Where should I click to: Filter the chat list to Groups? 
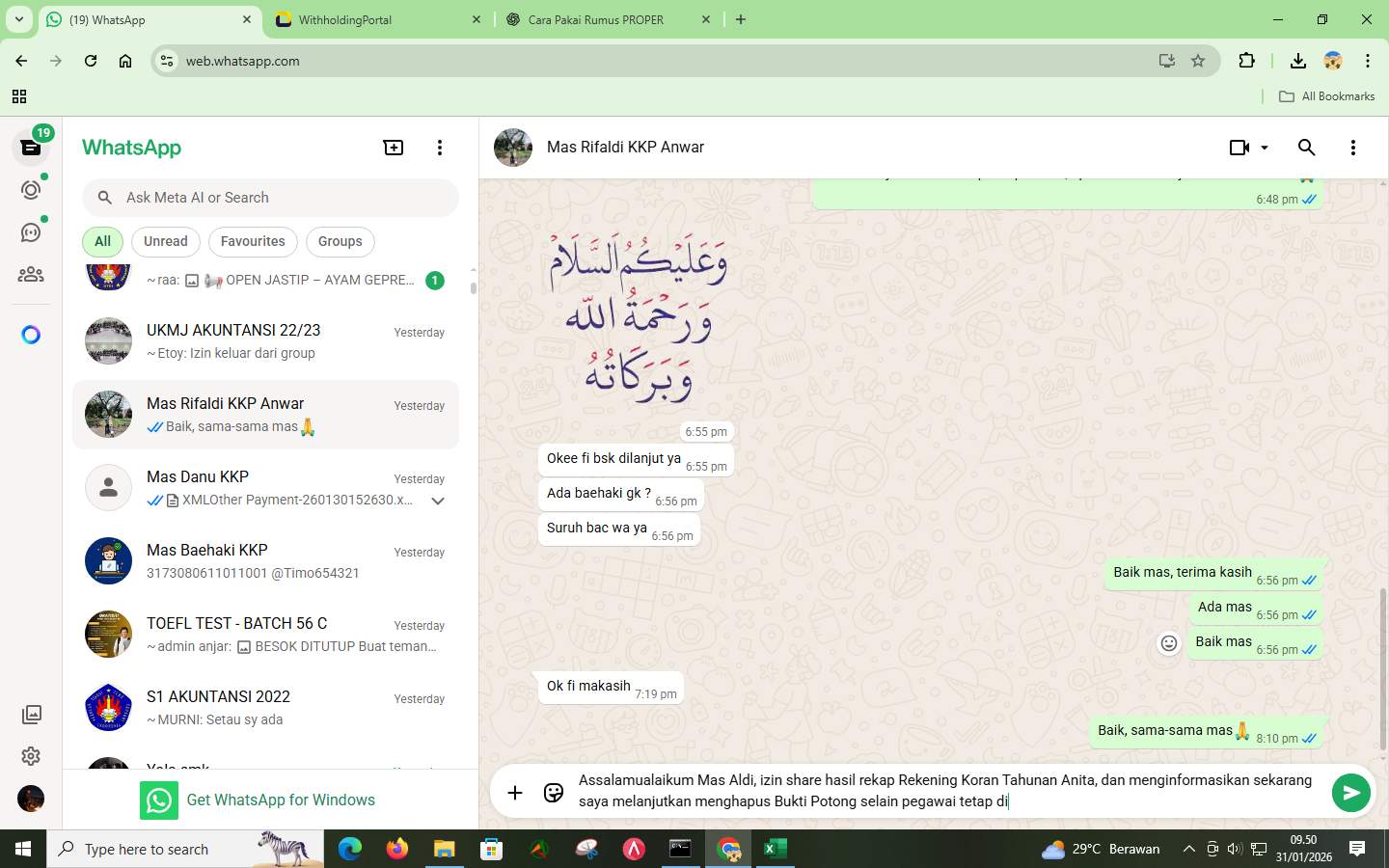tap(340, 241)
